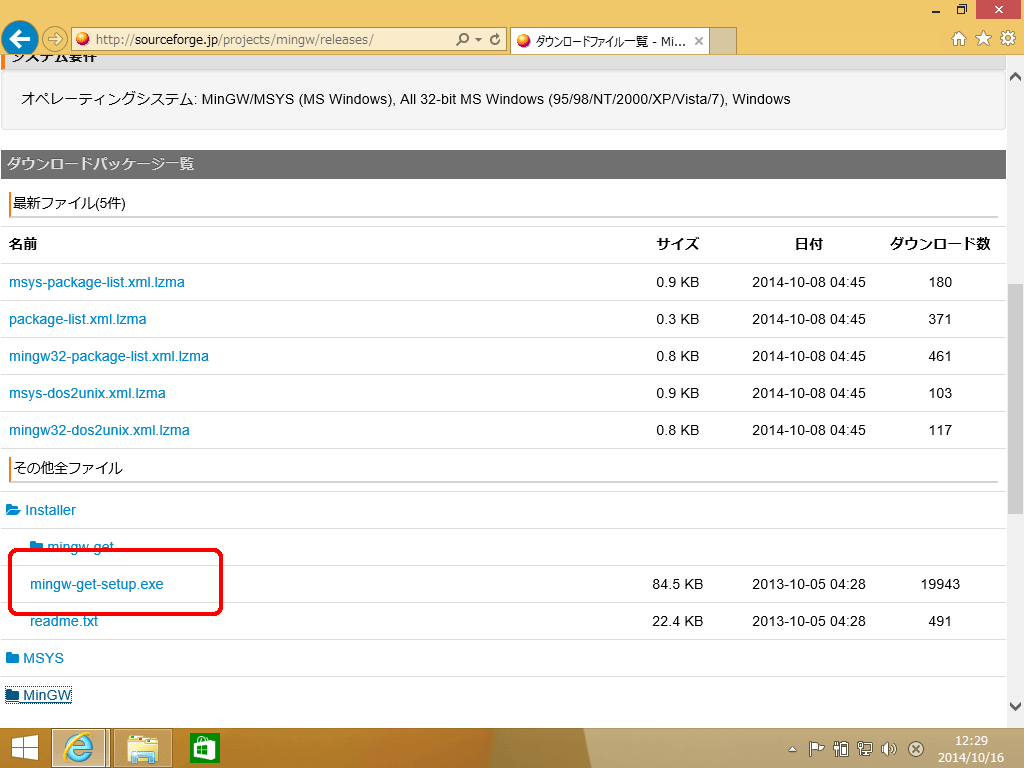Click the circled X tray icon

[916, 749]
